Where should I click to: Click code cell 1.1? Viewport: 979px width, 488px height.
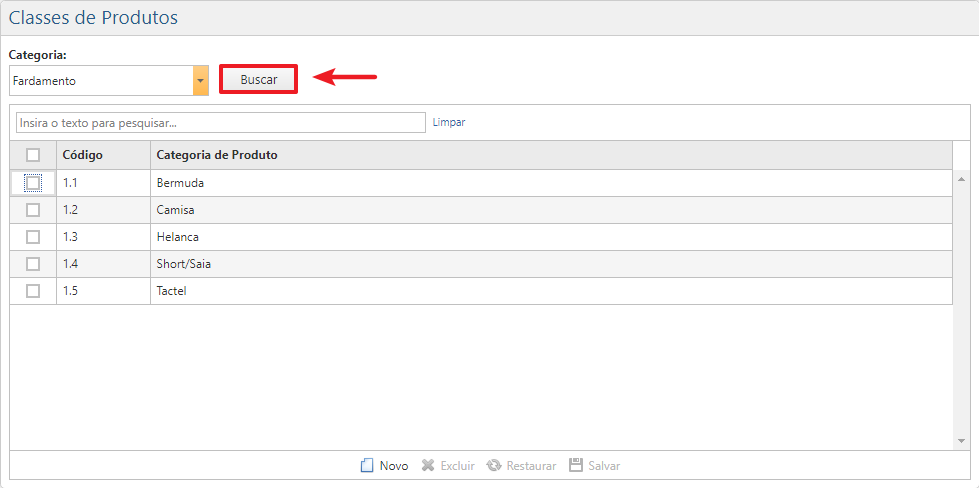click(x=104, y=183)
